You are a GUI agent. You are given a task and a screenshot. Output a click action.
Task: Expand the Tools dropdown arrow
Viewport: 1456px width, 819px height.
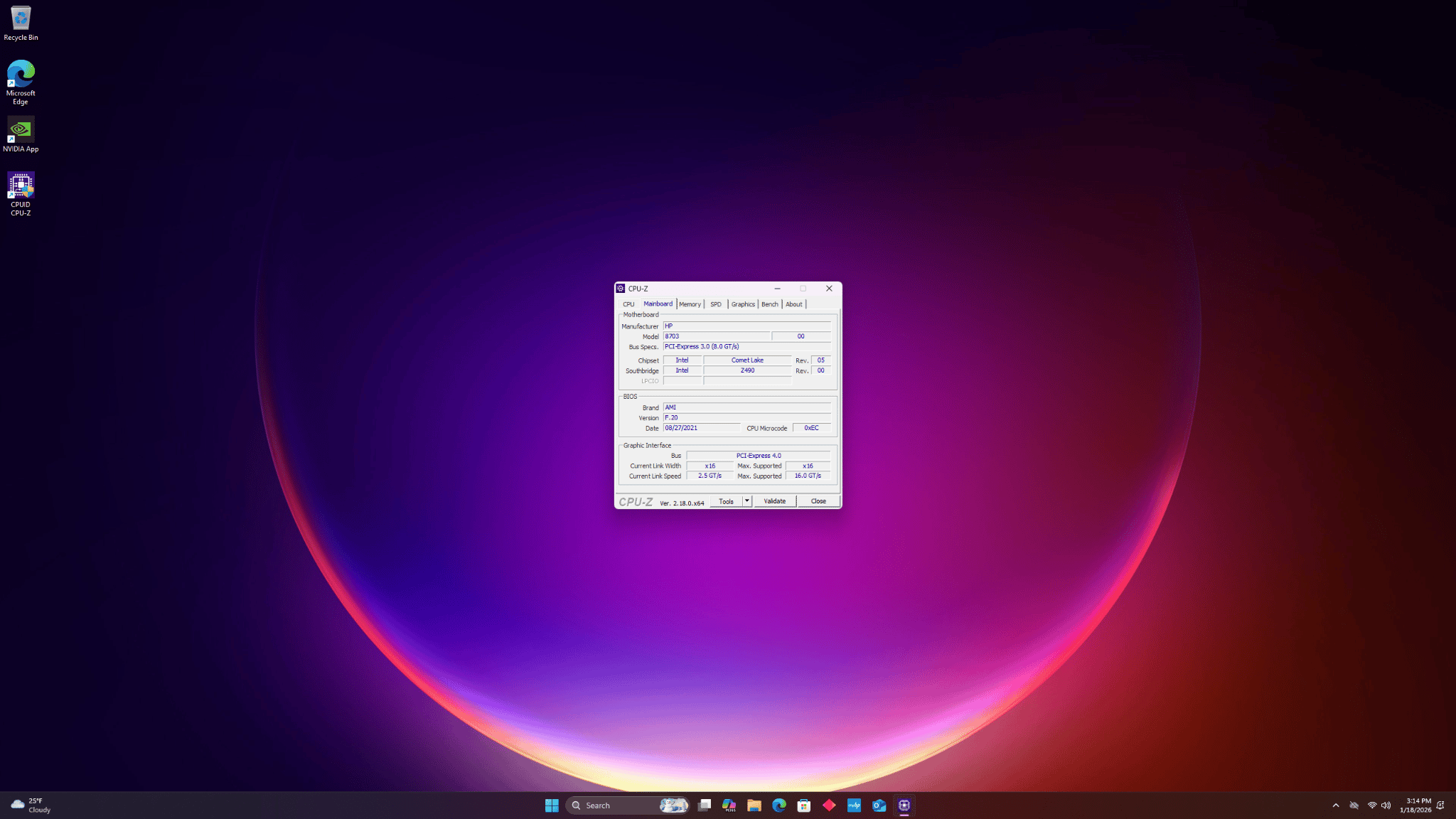tap(747, 501)
